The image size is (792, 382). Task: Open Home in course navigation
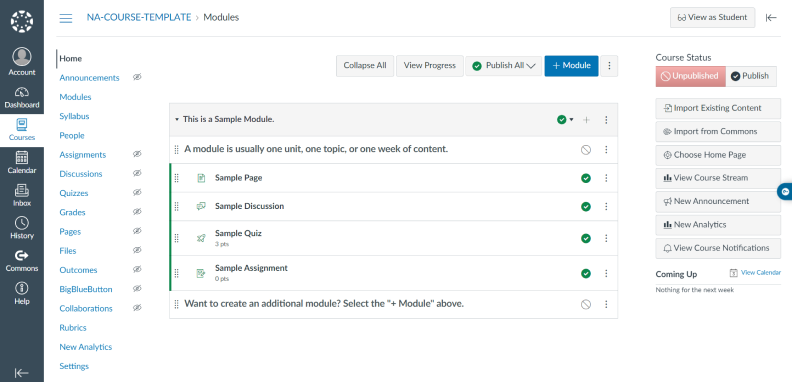tap(71, 59)
